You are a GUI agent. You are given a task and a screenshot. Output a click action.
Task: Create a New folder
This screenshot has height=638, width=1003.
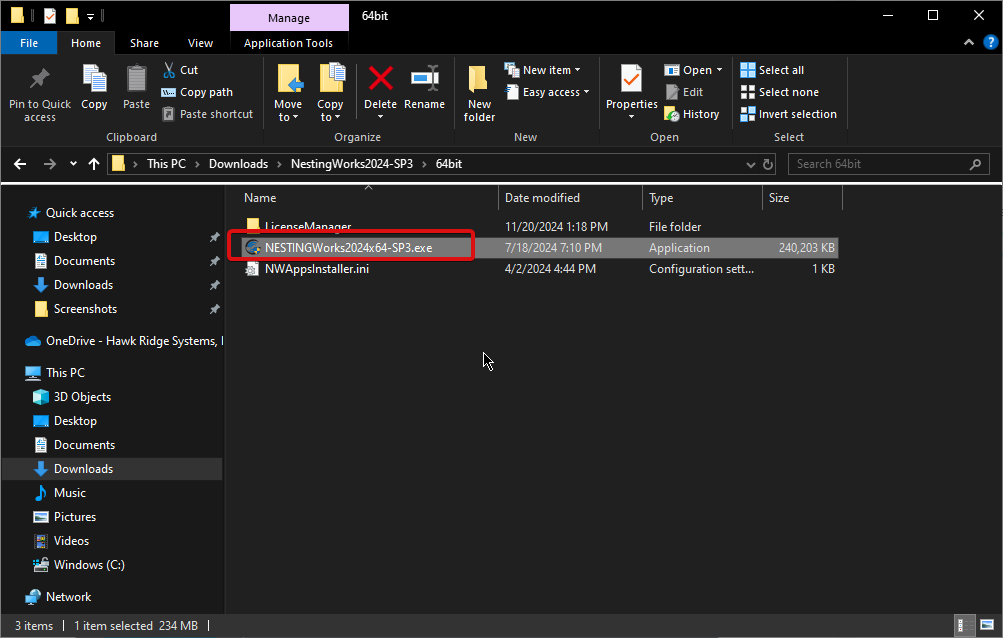pos(479,93)
